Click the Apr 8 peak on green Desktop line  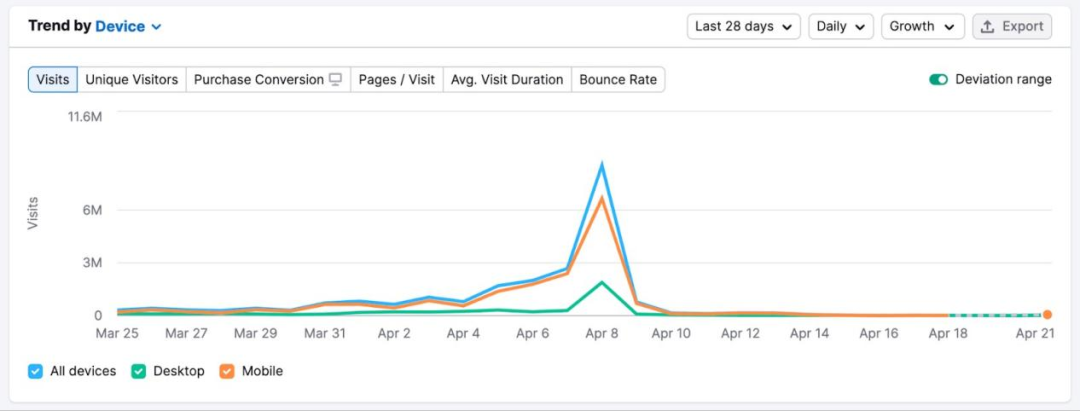[602, 282]
